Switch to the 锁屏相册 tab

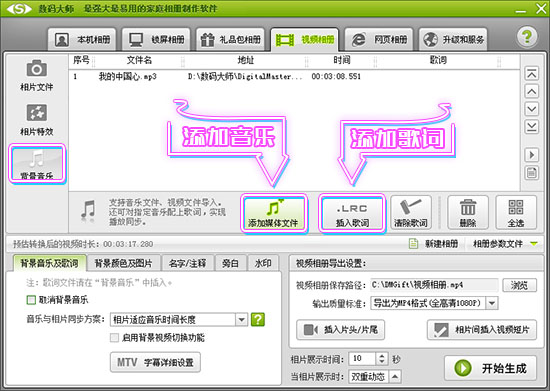(156, 40)
